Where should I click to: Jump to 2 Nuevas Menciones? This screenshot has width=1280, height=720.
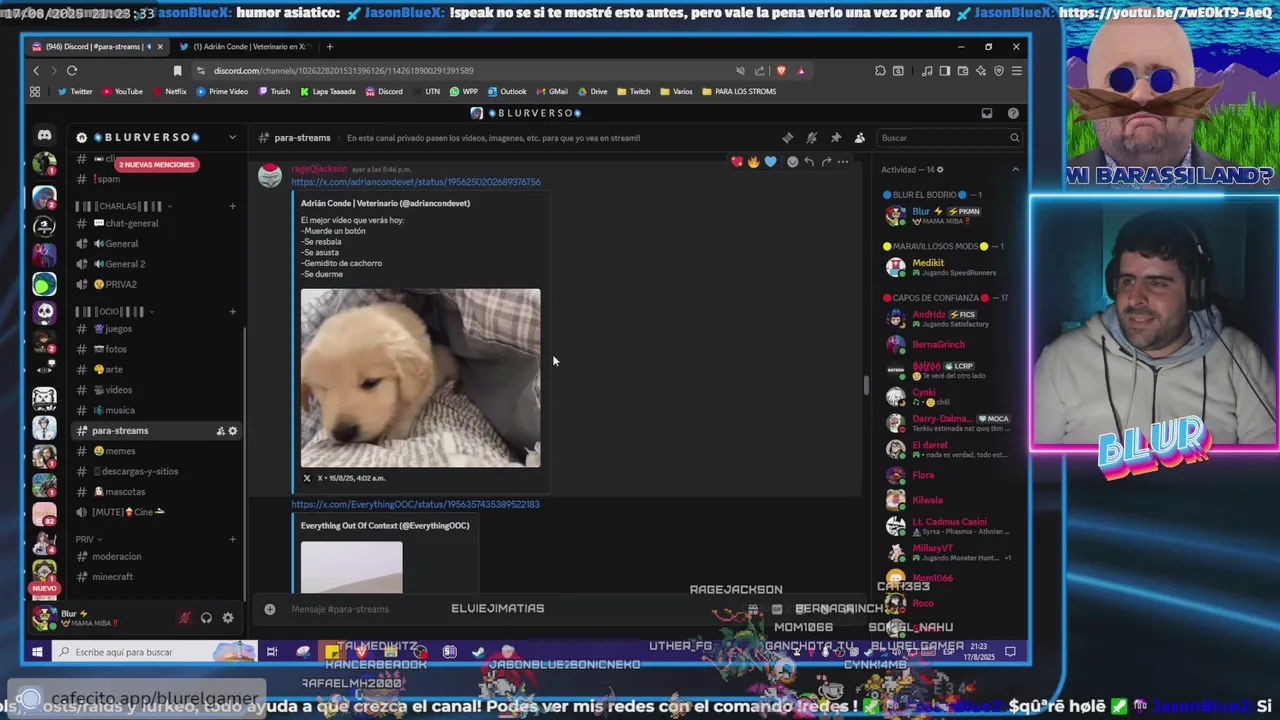[x=157, y=164]
